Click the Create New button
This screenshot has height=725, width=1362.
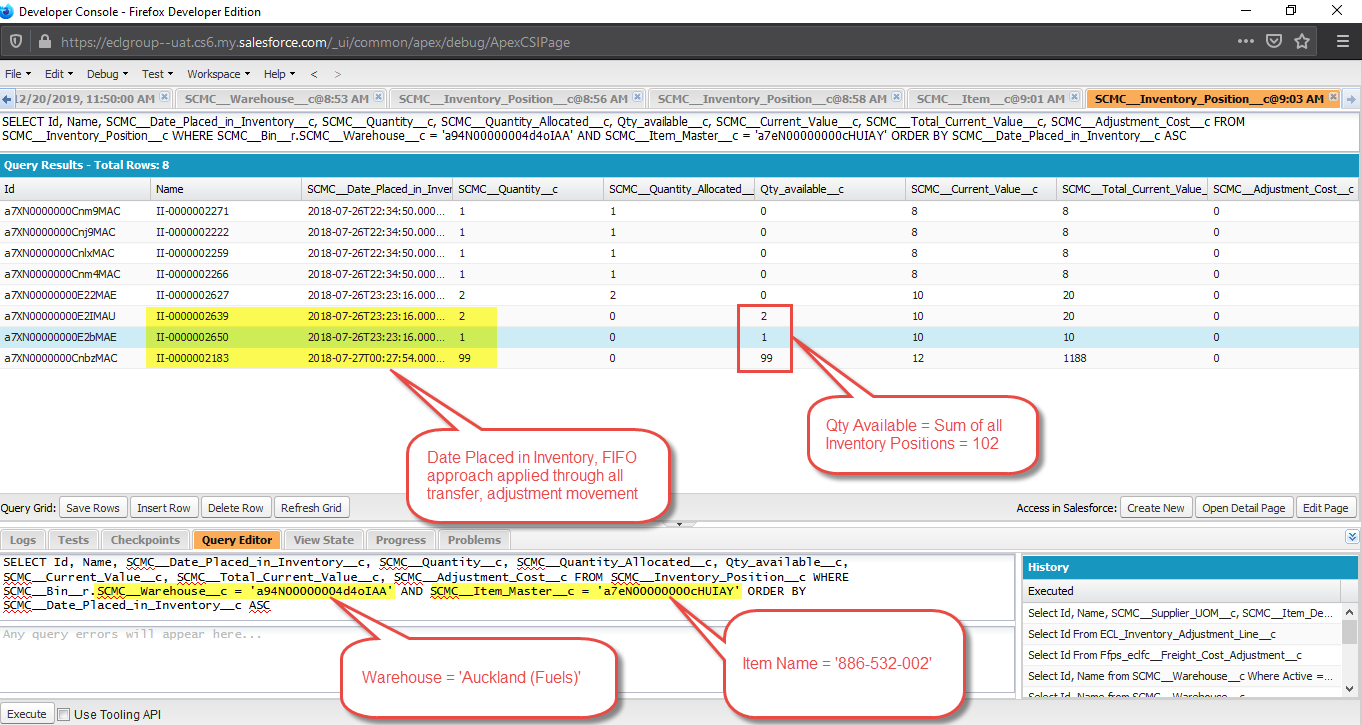[1156, 508]
